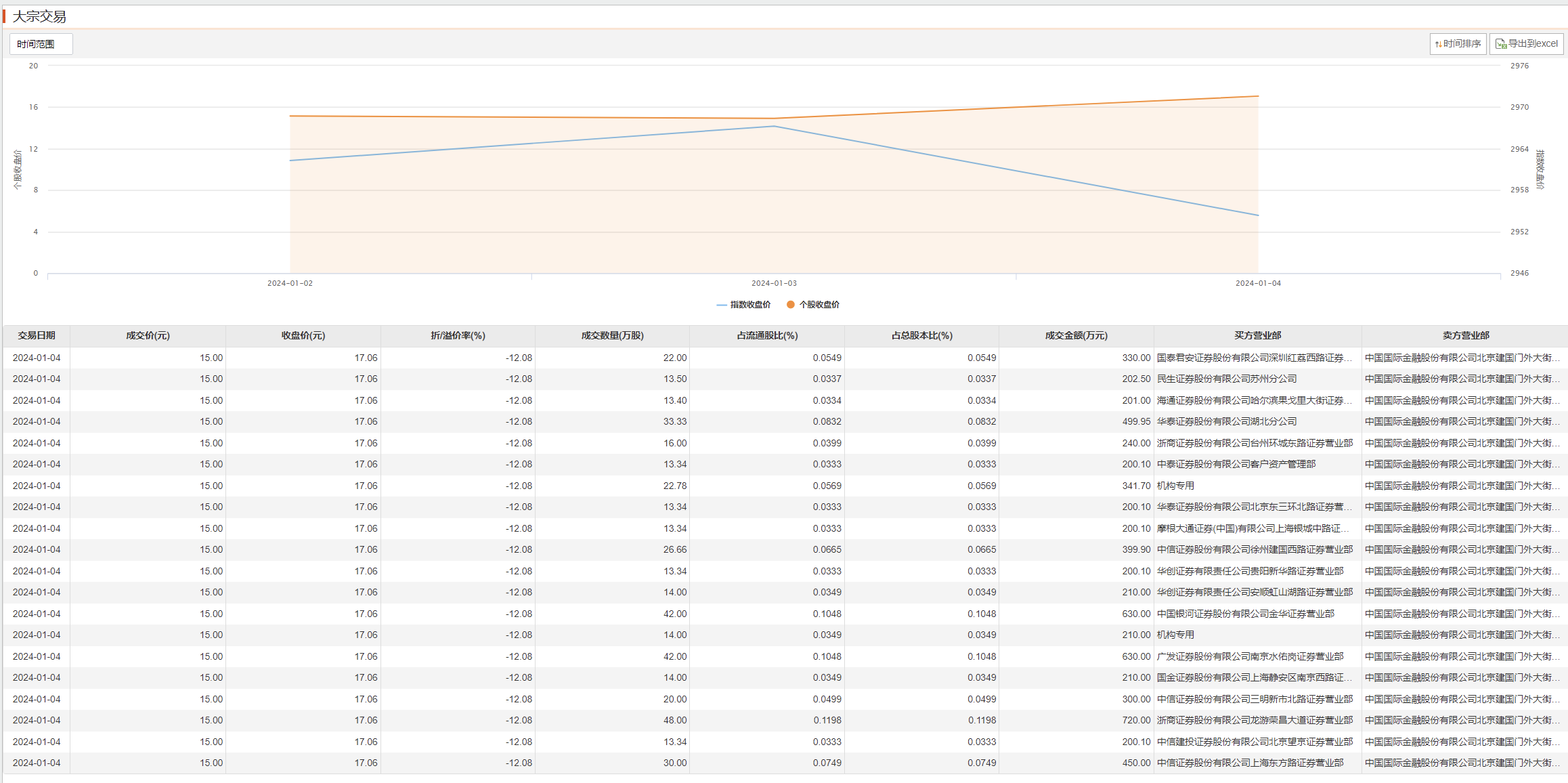Click the time sort arrows icon
Image resolution: width=1568 pixels, height=783 pixels.
(x=1438, y=44)
